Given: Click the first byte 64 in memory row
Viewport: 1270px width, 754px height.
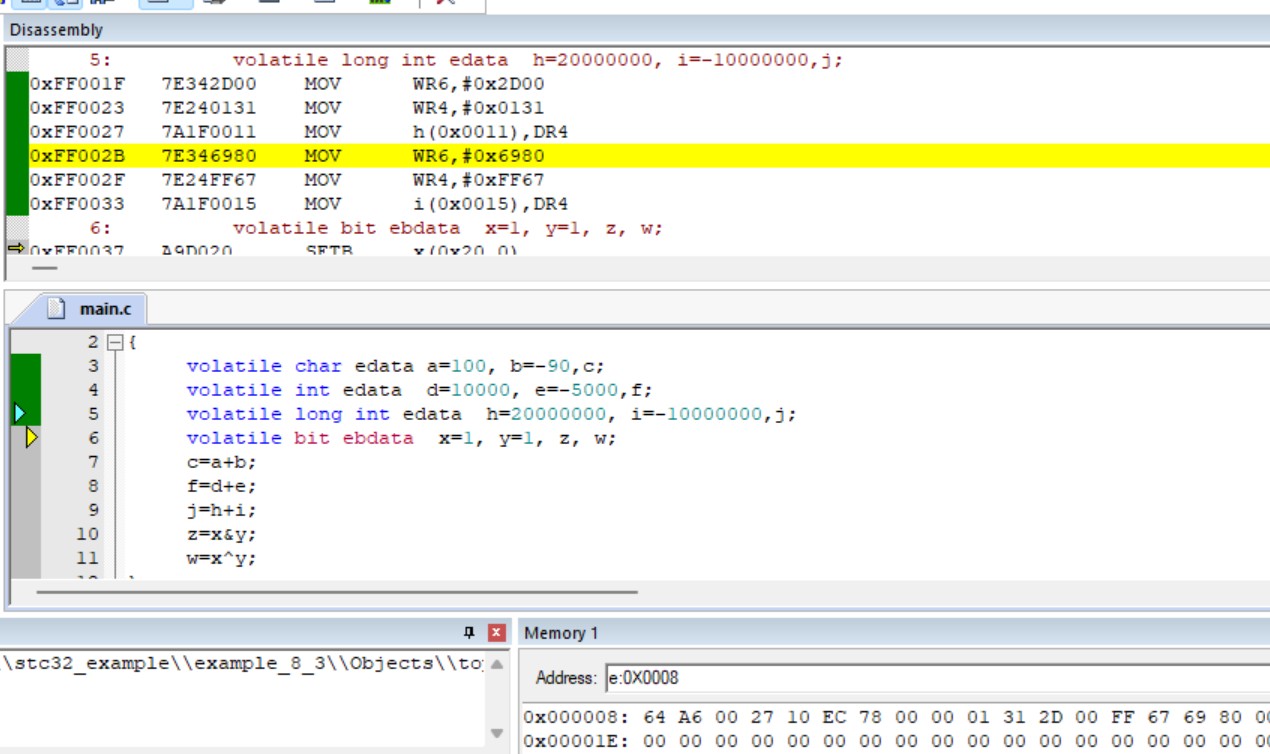Looking at the screenshot, I should coord(654,717).
